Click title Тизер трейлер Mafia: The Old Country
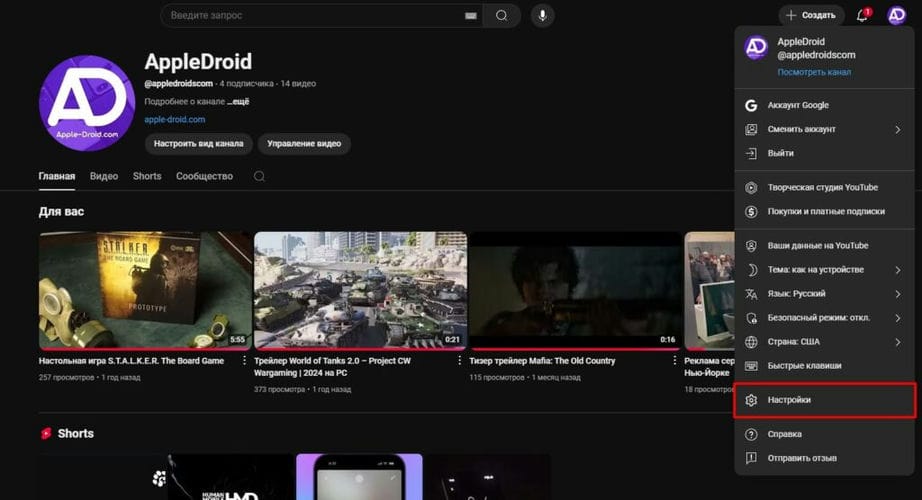 tap(542, 361)
